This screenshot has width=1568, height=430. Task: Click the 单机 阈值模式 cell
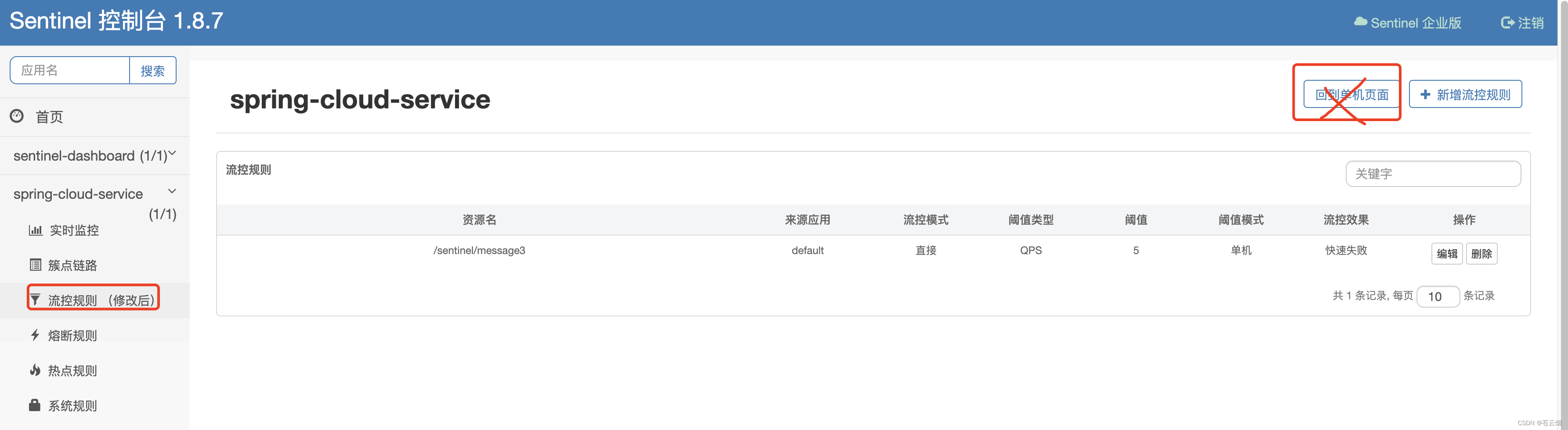(x=1241, y=251)
